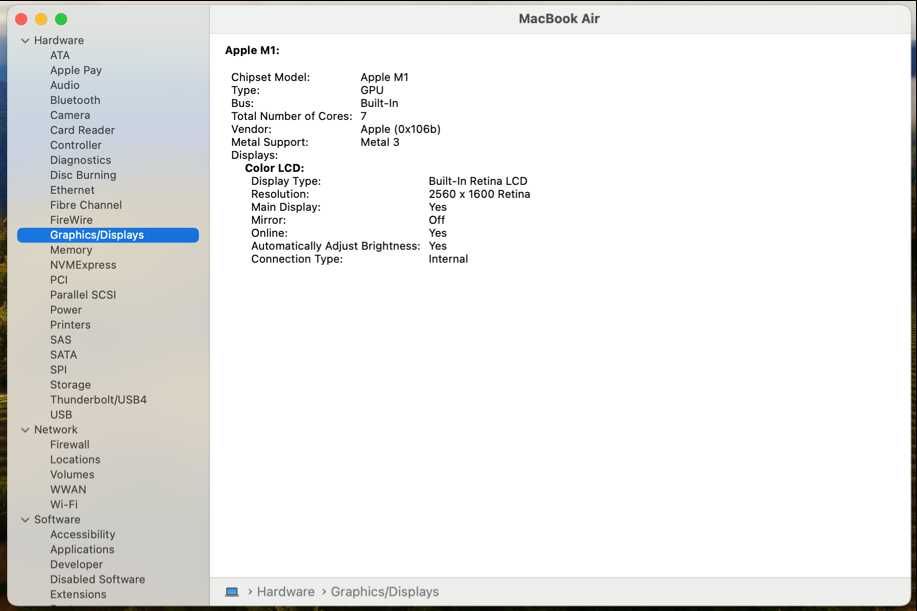Open Disabled Software entry

tap(97, 579)
